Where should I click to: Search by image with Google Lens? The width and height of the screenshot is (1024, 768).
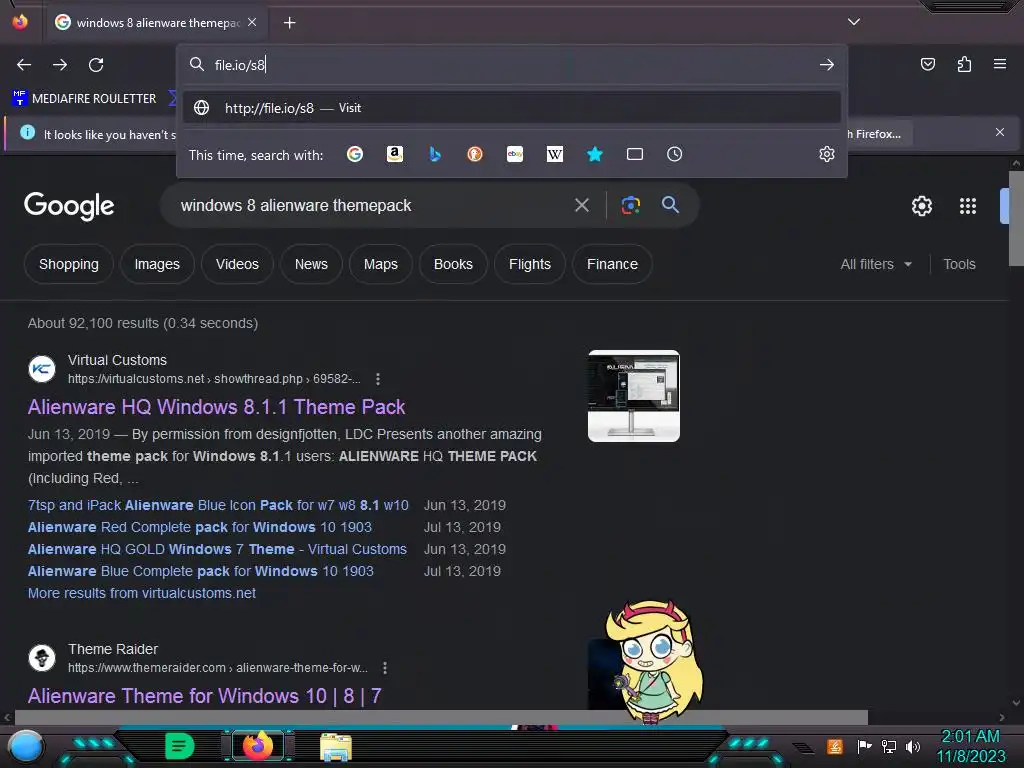(630, 206)
